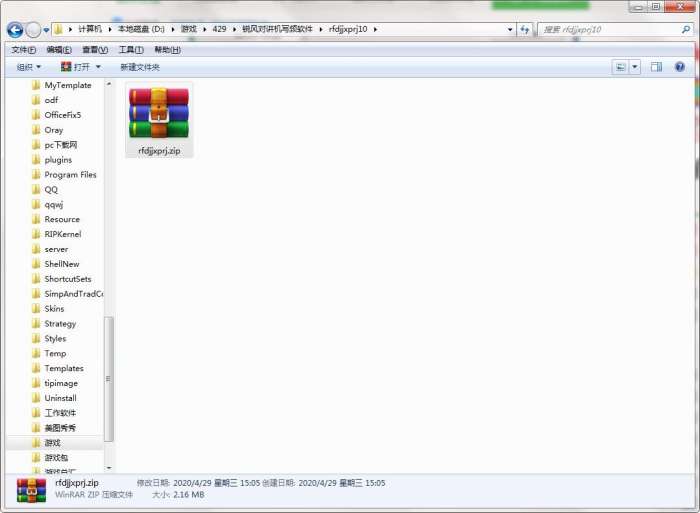Open the 帮助(H) menu
Viewport: 700px width, 513px height.
(167, 50)
